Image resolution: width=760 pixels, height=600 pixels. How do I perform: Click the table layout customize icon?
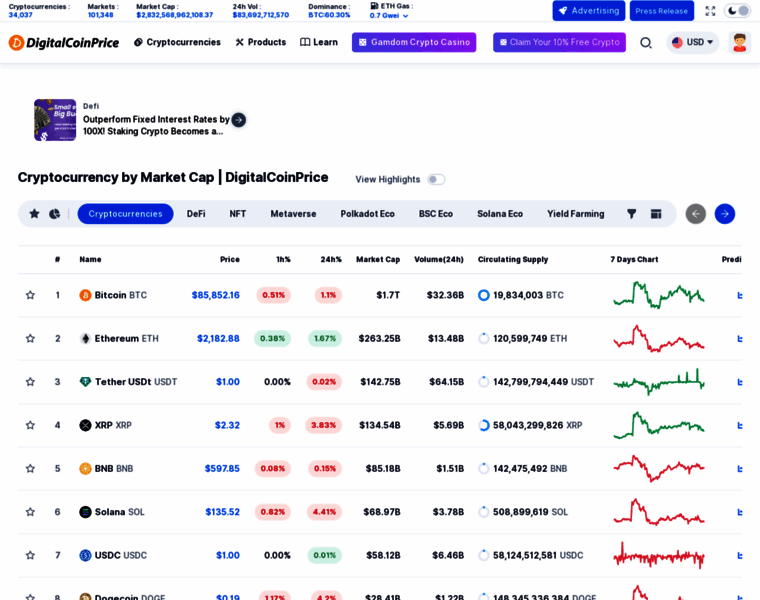656,214
